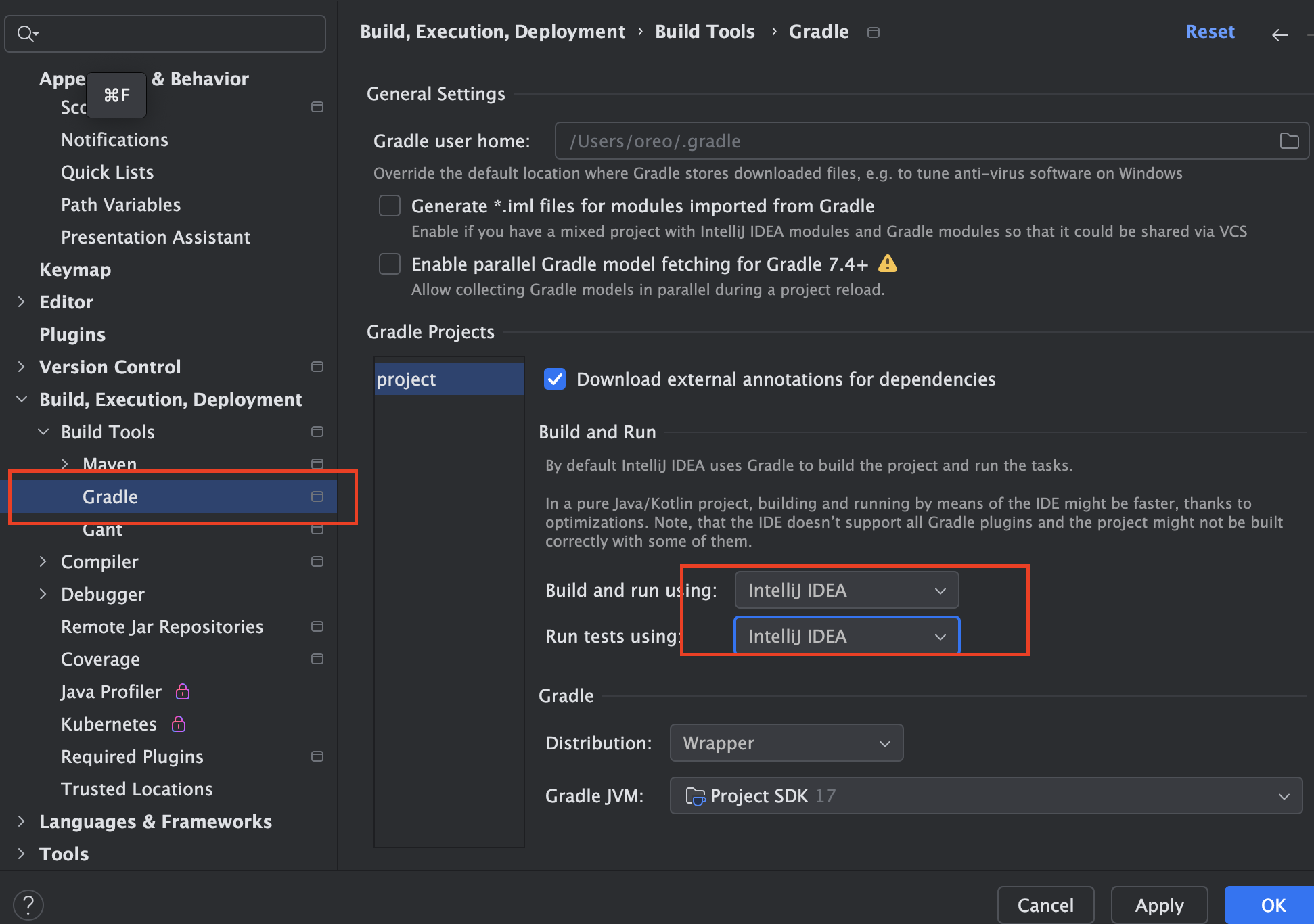Image resolution: width=1314 pixels, height=924 pixels.
Task: Click the Gradle user home path field
Action: tap(913, 141)
